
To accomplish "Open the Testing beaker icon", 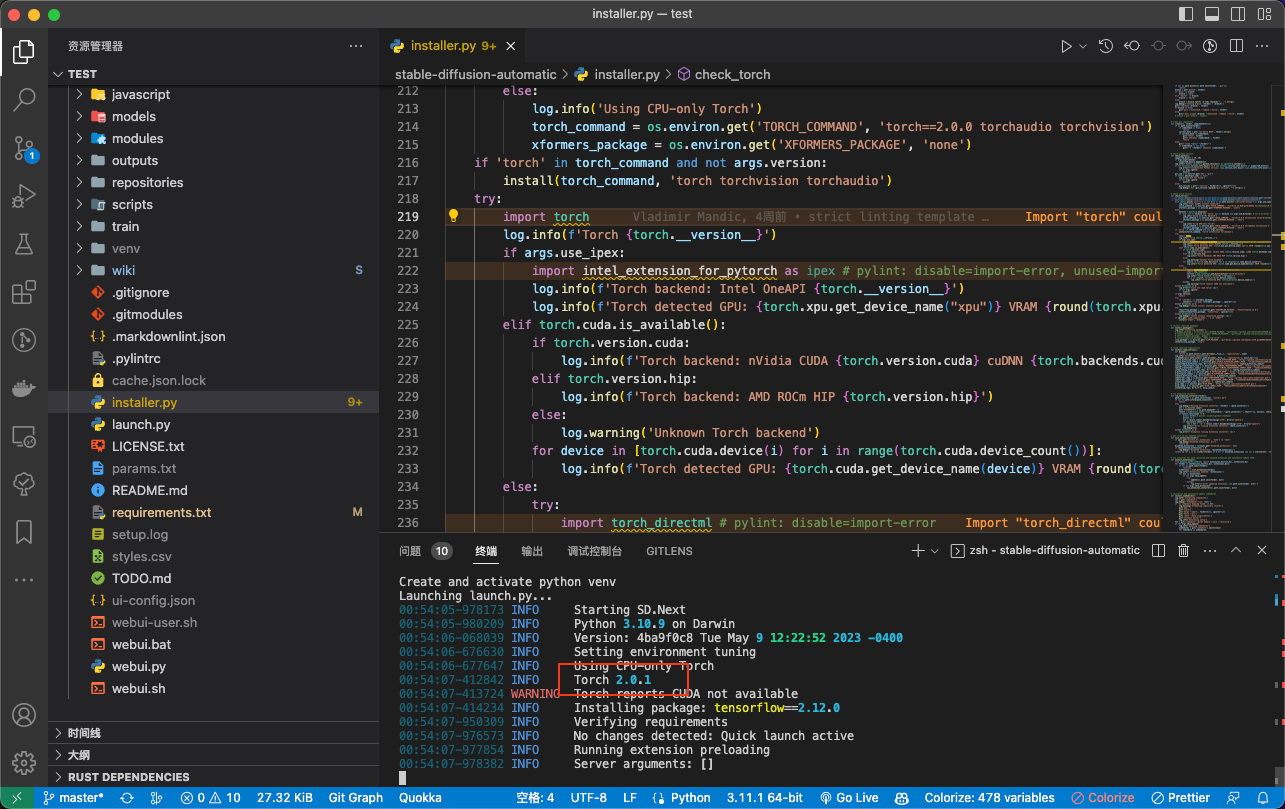I will pyautogui.click(x=24, y=244).
